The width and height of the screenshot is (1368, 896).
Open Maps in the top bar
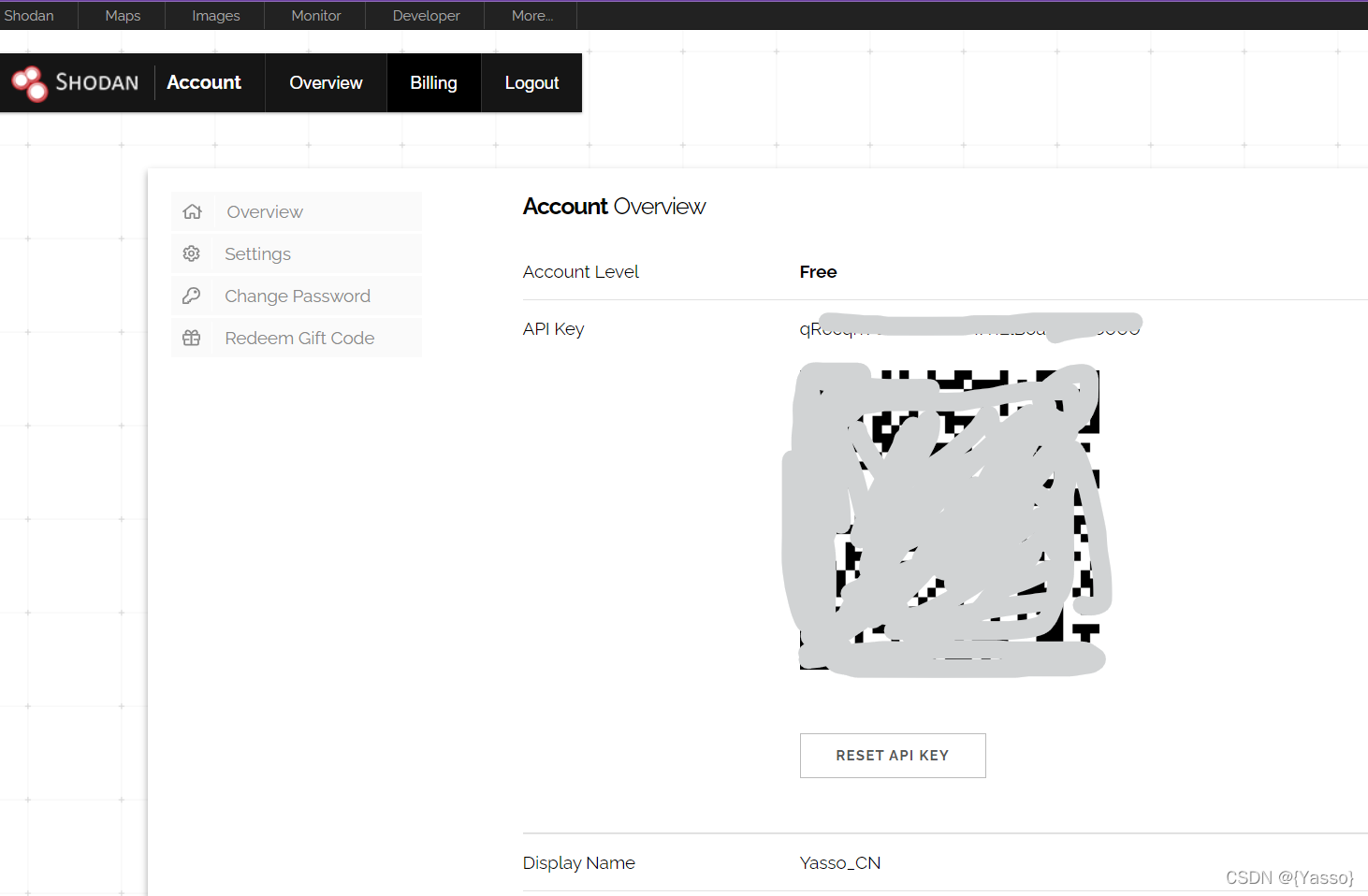click(x=123, y=16)
